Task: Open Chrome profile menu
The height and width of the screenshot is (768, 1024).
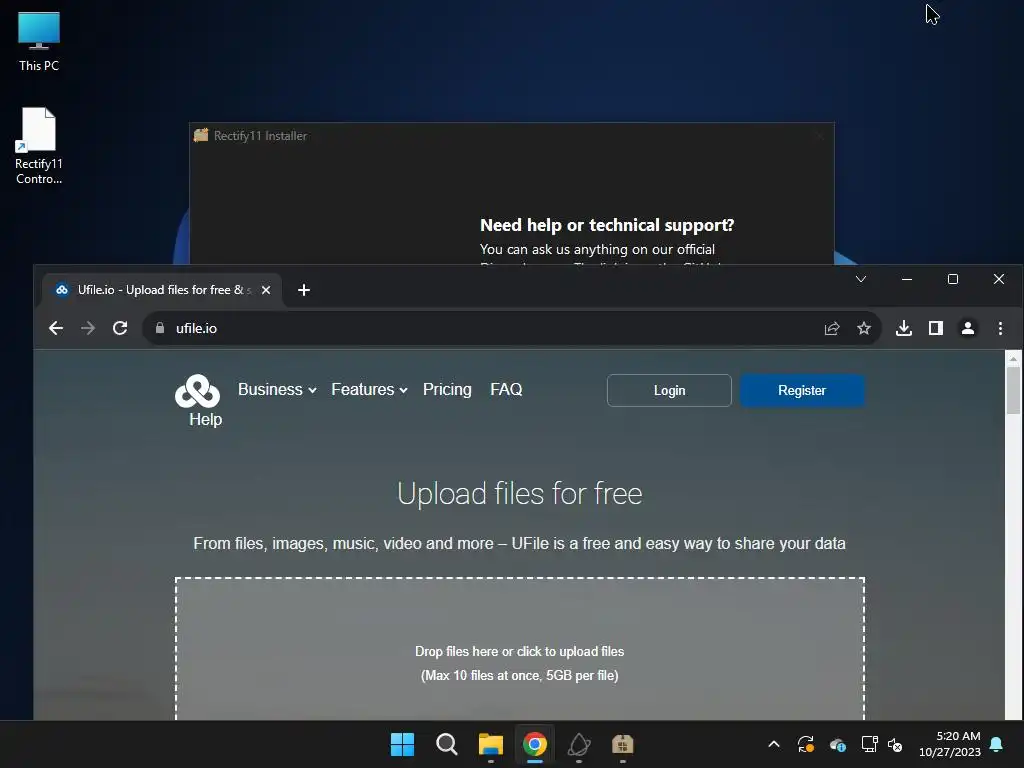Action: (968, 328)
